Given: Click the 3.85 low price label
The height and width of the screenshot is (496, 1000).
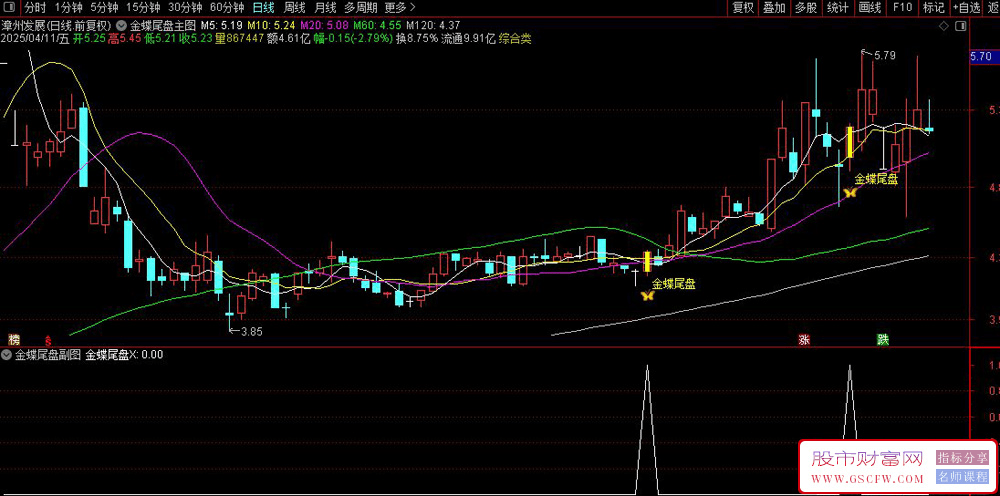Looking at the screenshot, I should coord(251,332).
